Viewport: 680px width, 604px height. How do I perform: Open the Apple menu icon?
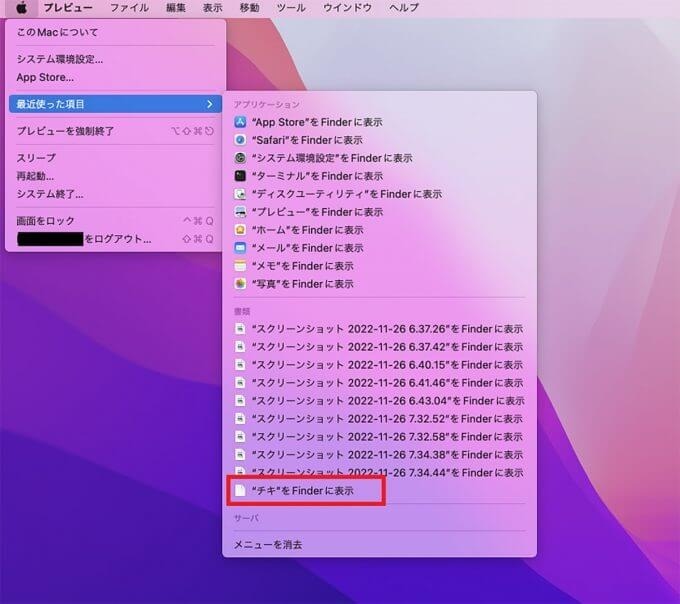[21, 8]
